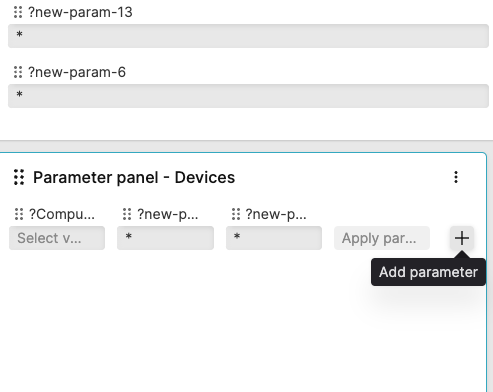Click the Apply par... button
493x392 pixels.
tap(382, 238)
